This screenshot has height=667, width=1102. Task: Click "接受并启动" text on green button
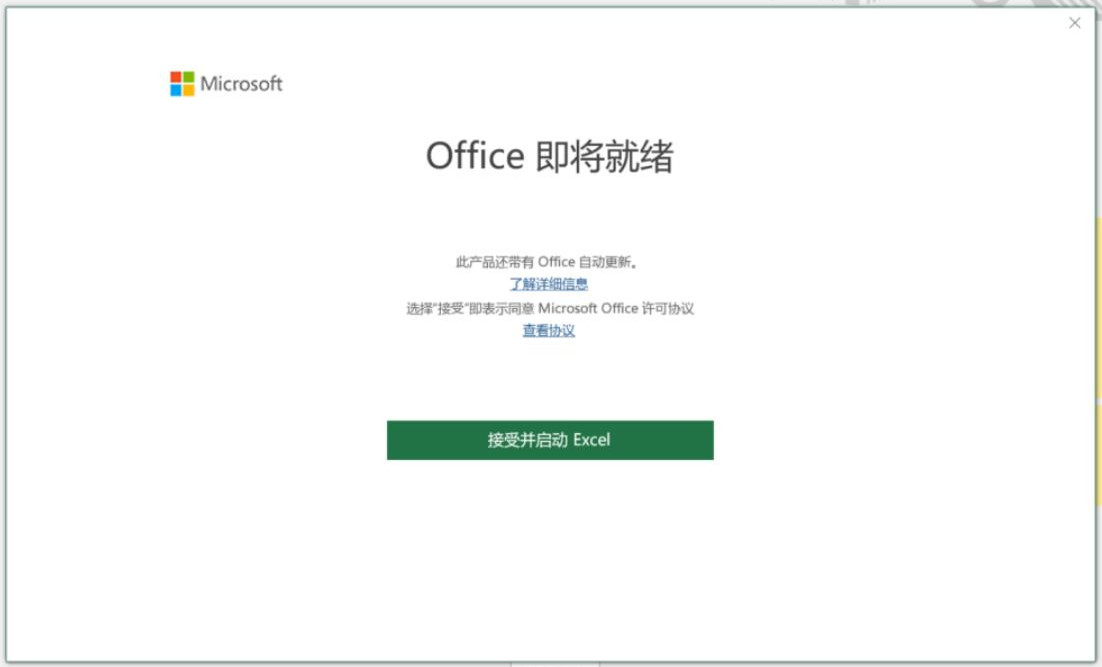point(527,440)
